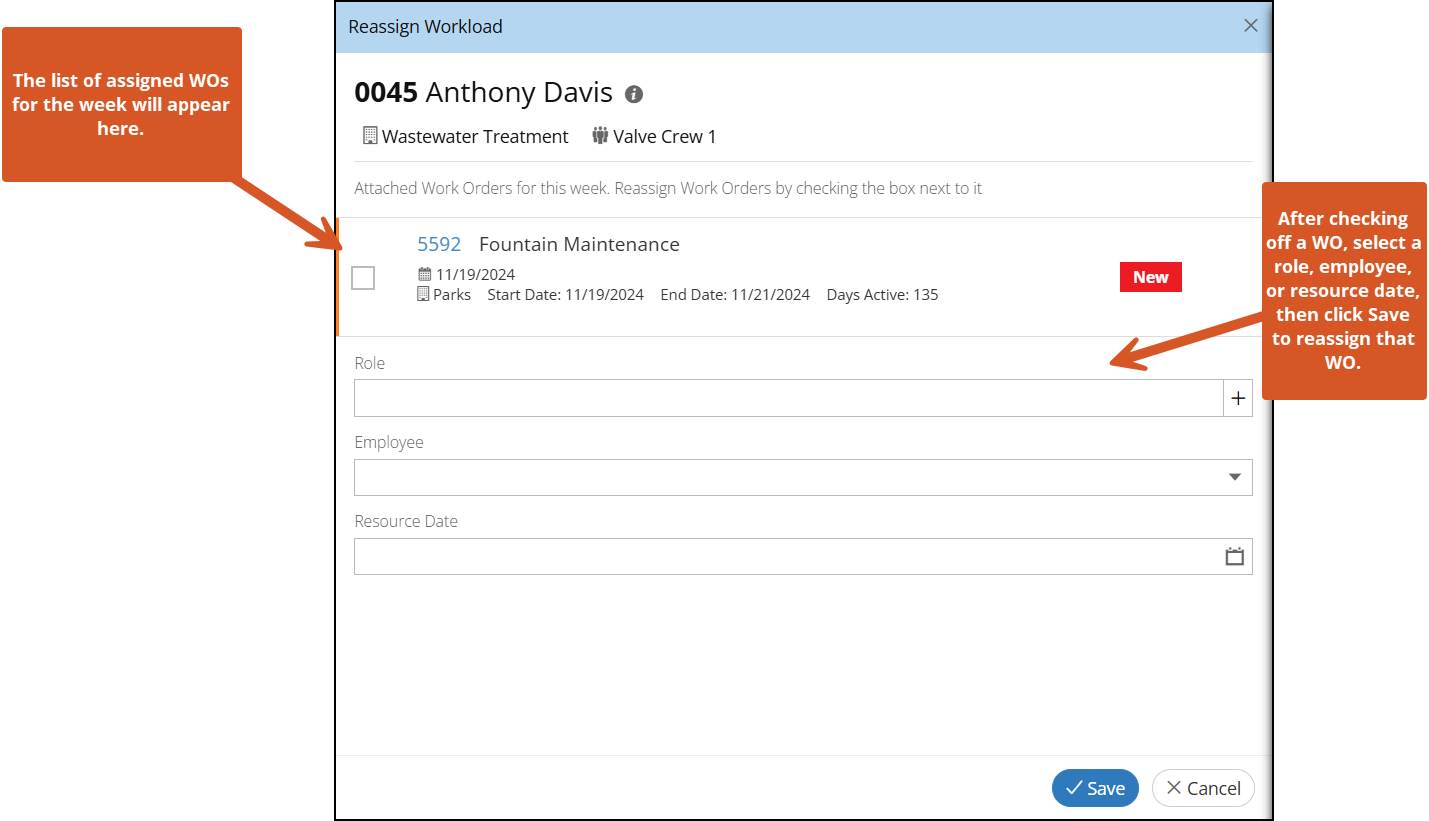The height and width of the screenshot is (821, 1429).
Task: Click the Valve Crew 1 people icon
Action: [600, 136]
